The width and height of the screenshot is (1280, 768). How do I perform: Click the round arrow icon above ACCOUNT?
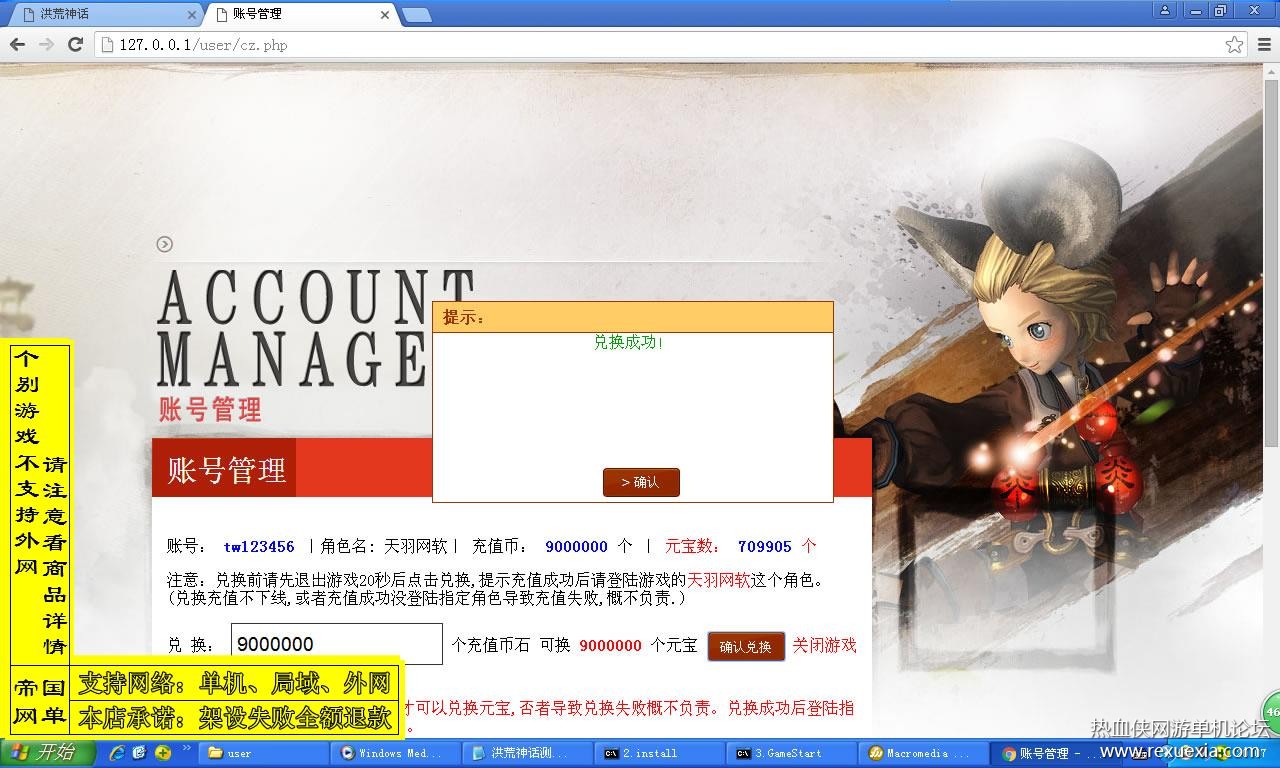point(165,244)
